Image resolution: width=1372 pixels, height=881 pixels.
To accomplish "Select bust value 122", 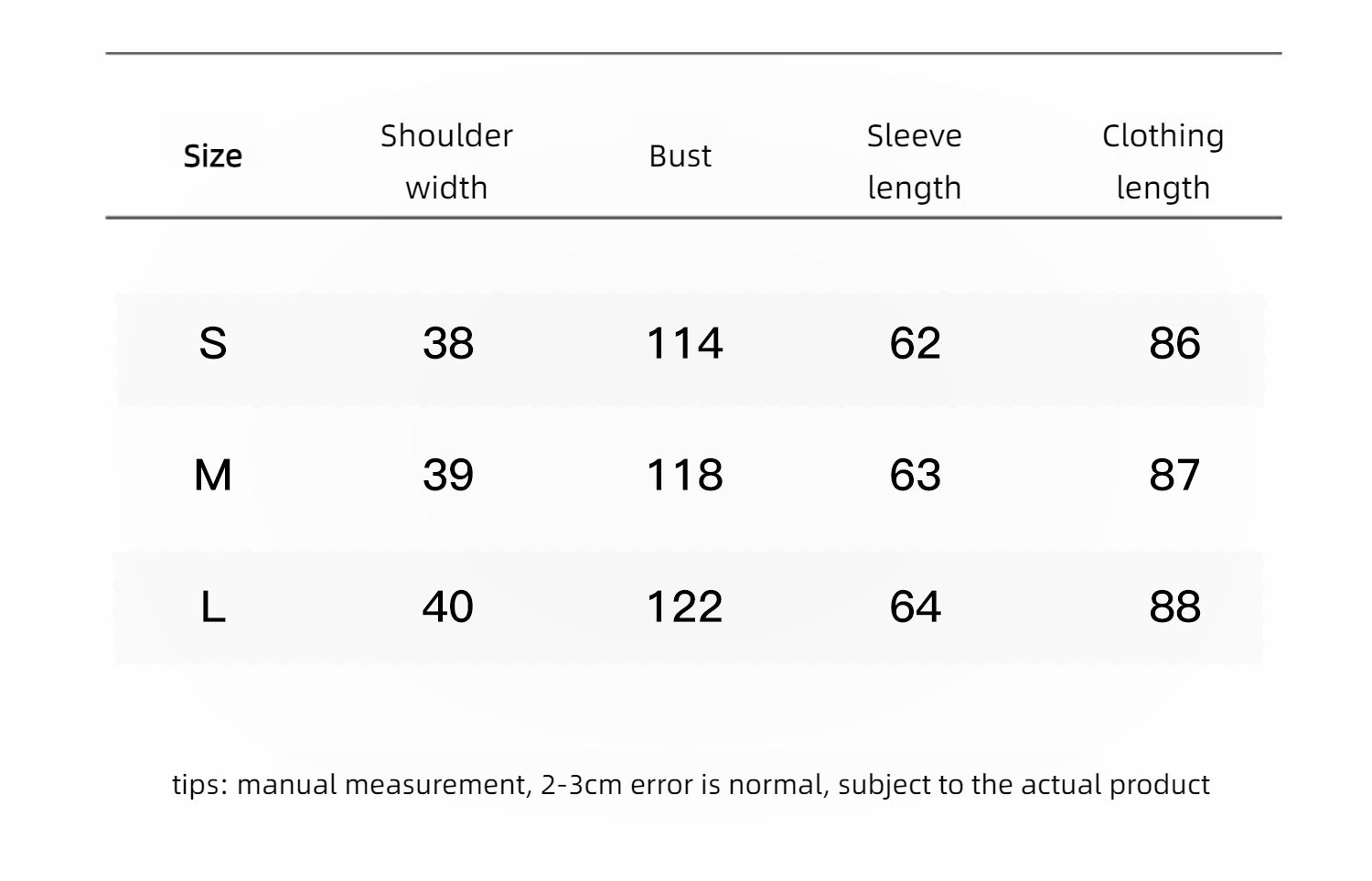I will coord(684,607).
